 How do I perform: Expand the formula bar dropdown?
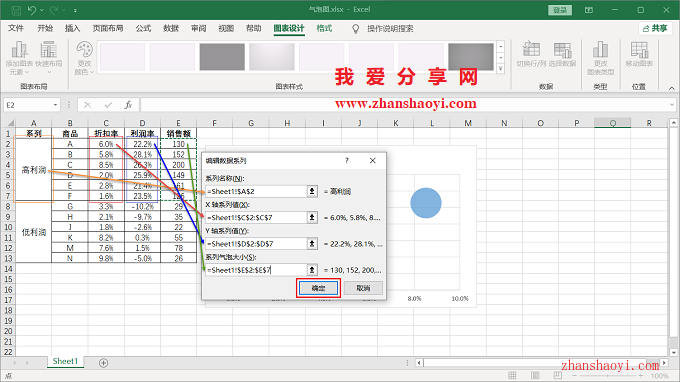672,104
